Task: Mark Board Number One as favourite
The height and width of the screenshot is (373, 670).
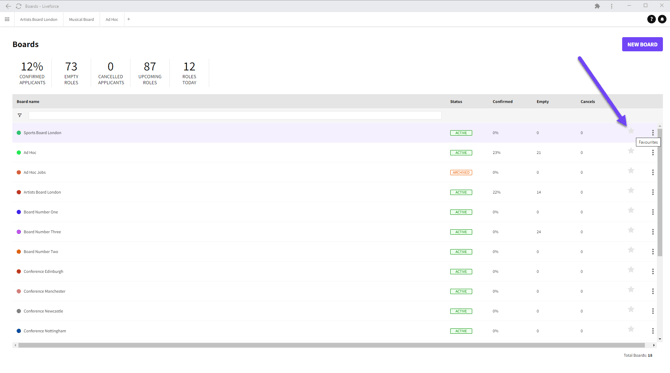Action: pyautogui.click(x=631, y=210)
